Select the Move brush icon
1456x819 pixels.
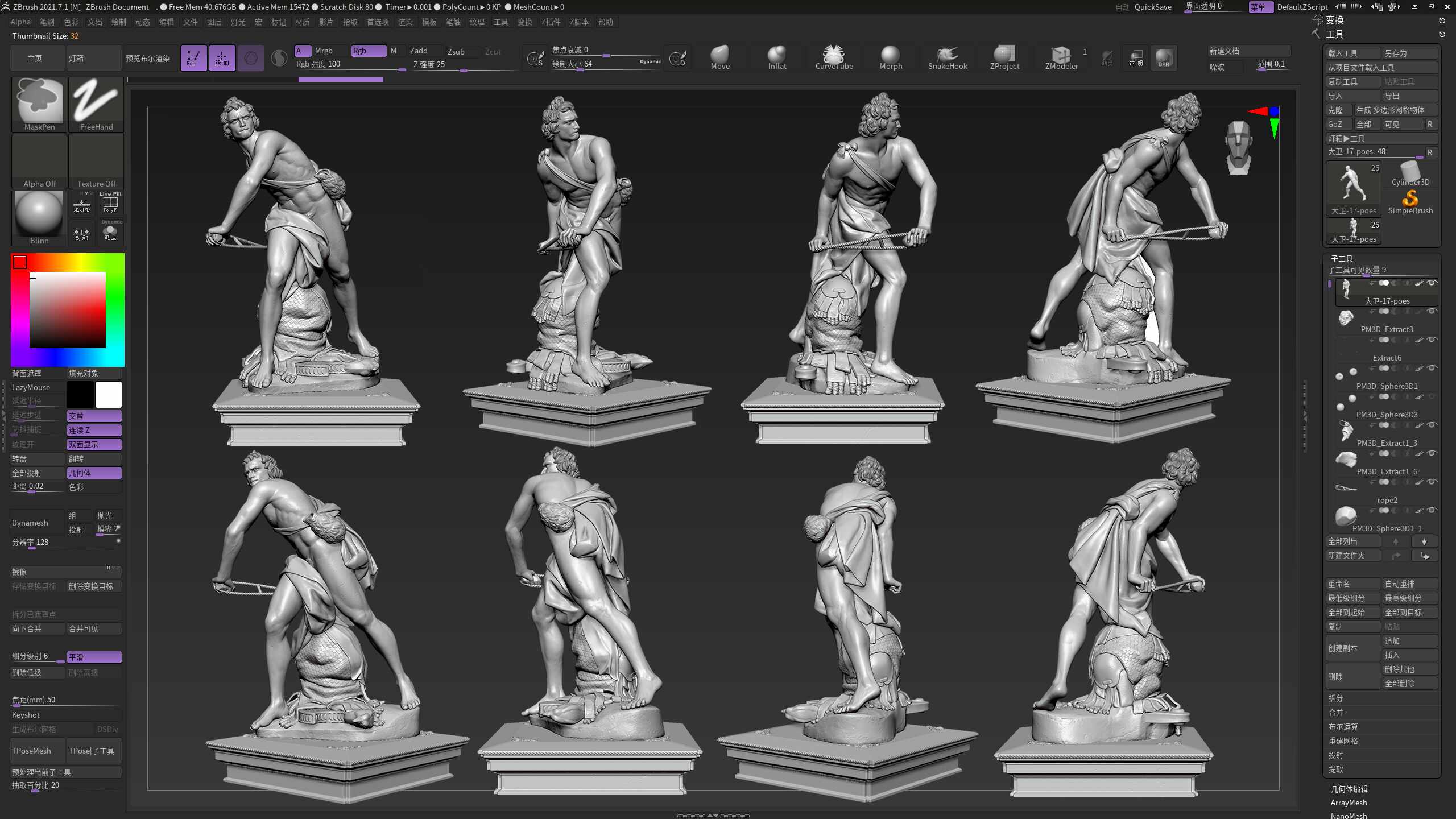[719, 57]
